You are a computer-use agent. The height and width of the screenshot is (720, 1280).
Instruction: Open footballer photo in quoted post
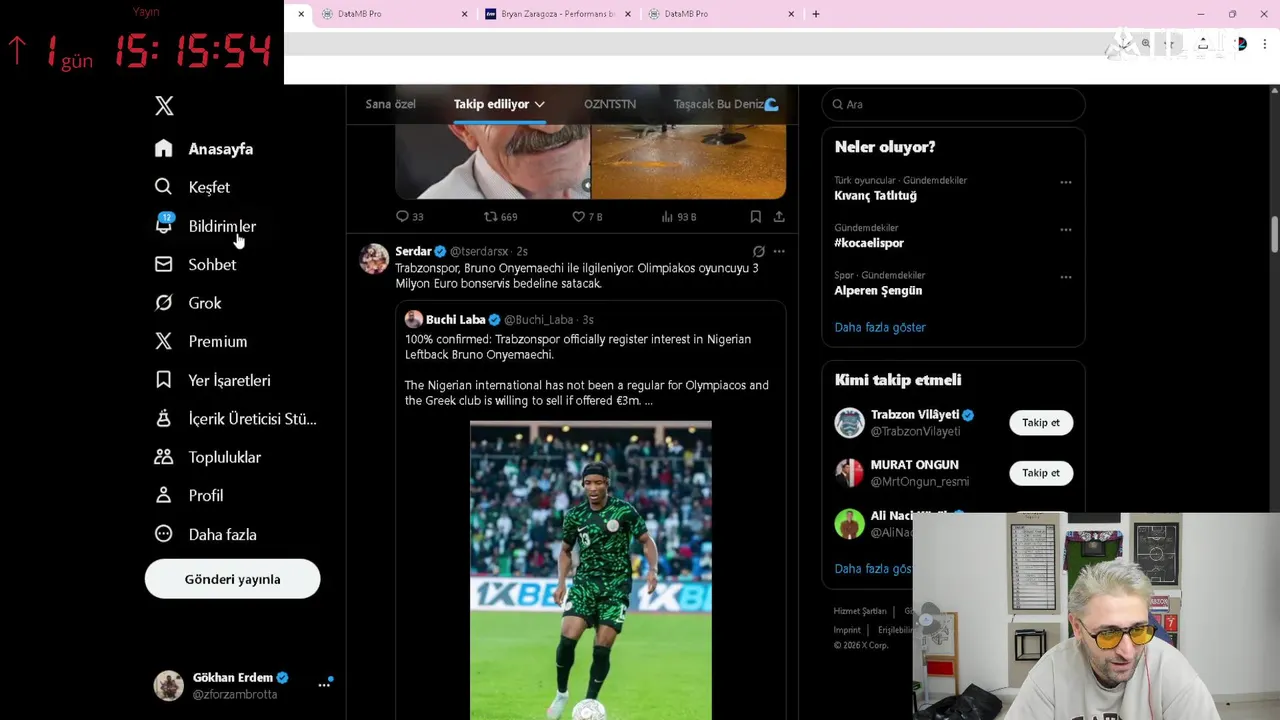click(591, 570)
